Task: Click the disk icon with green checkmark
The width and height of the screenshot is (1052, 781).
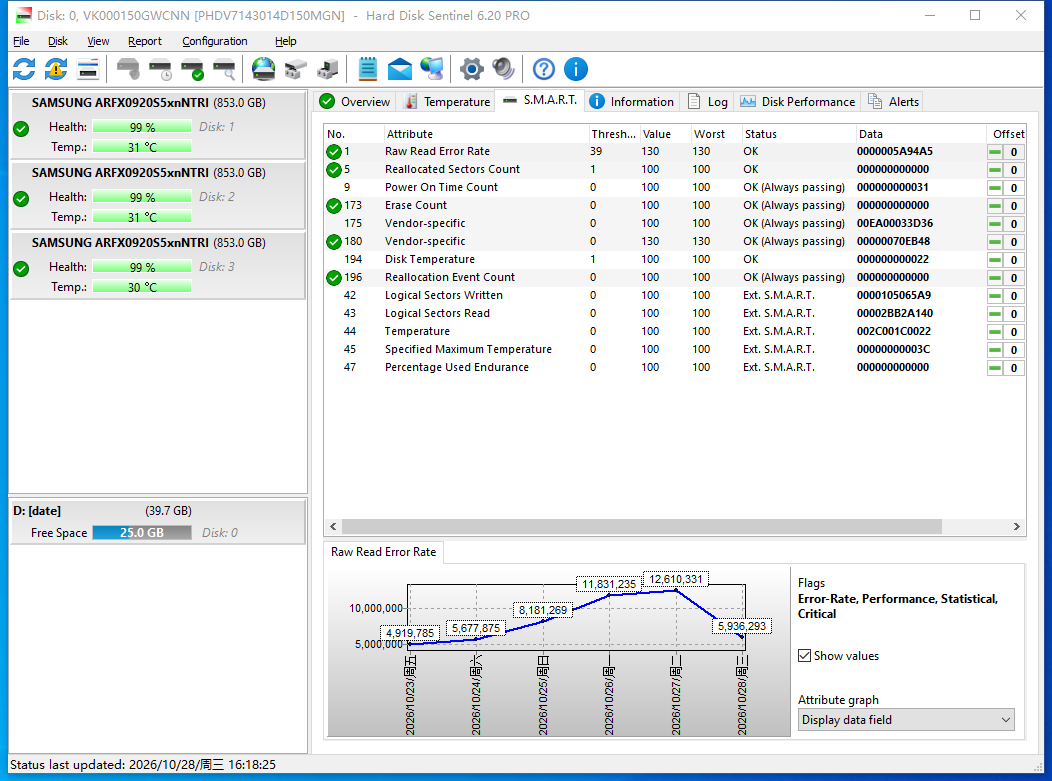Action: click(193, 69)
